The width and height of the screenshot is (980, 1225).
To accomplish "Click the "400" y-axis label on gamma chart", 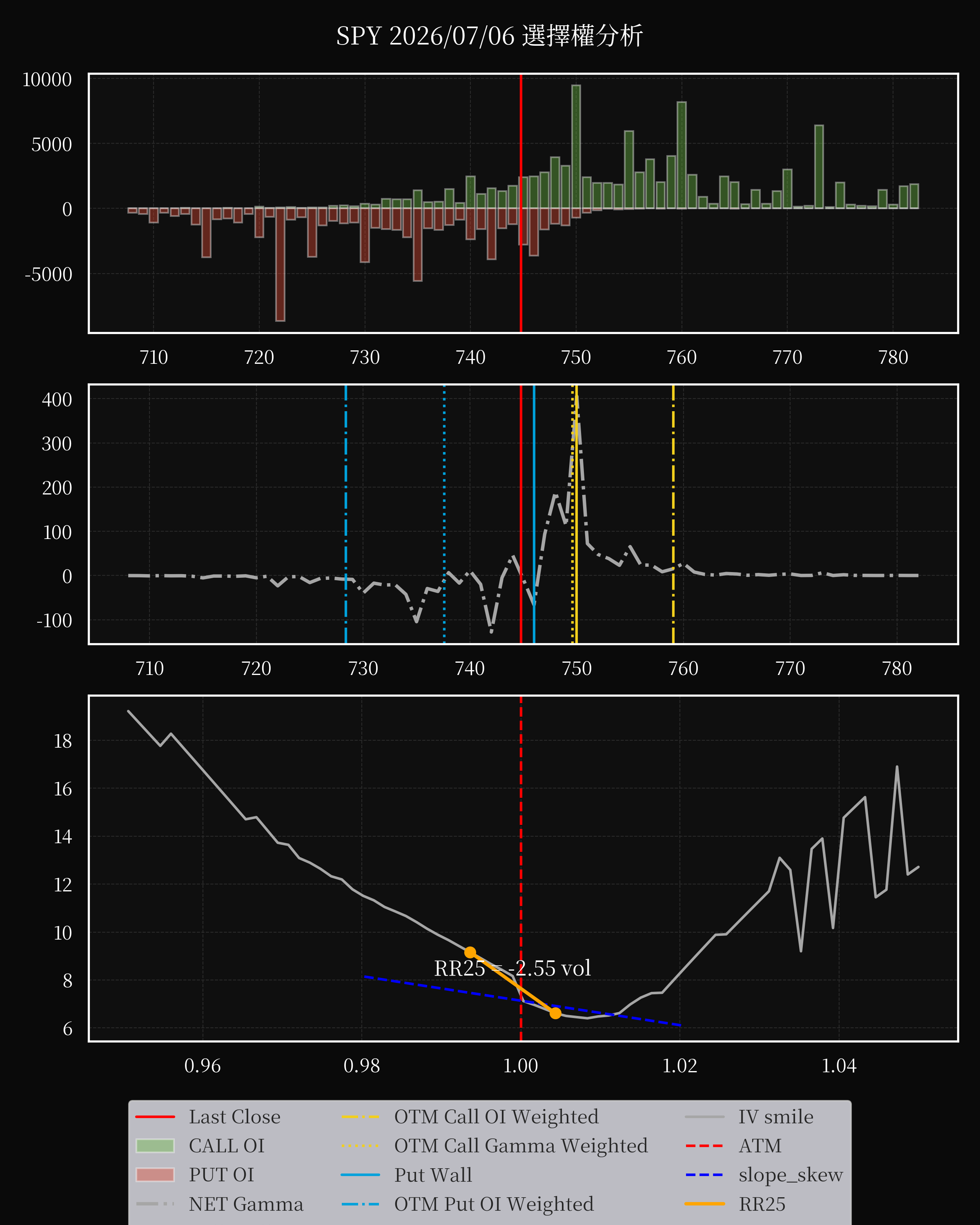I will tap(57, 399).
